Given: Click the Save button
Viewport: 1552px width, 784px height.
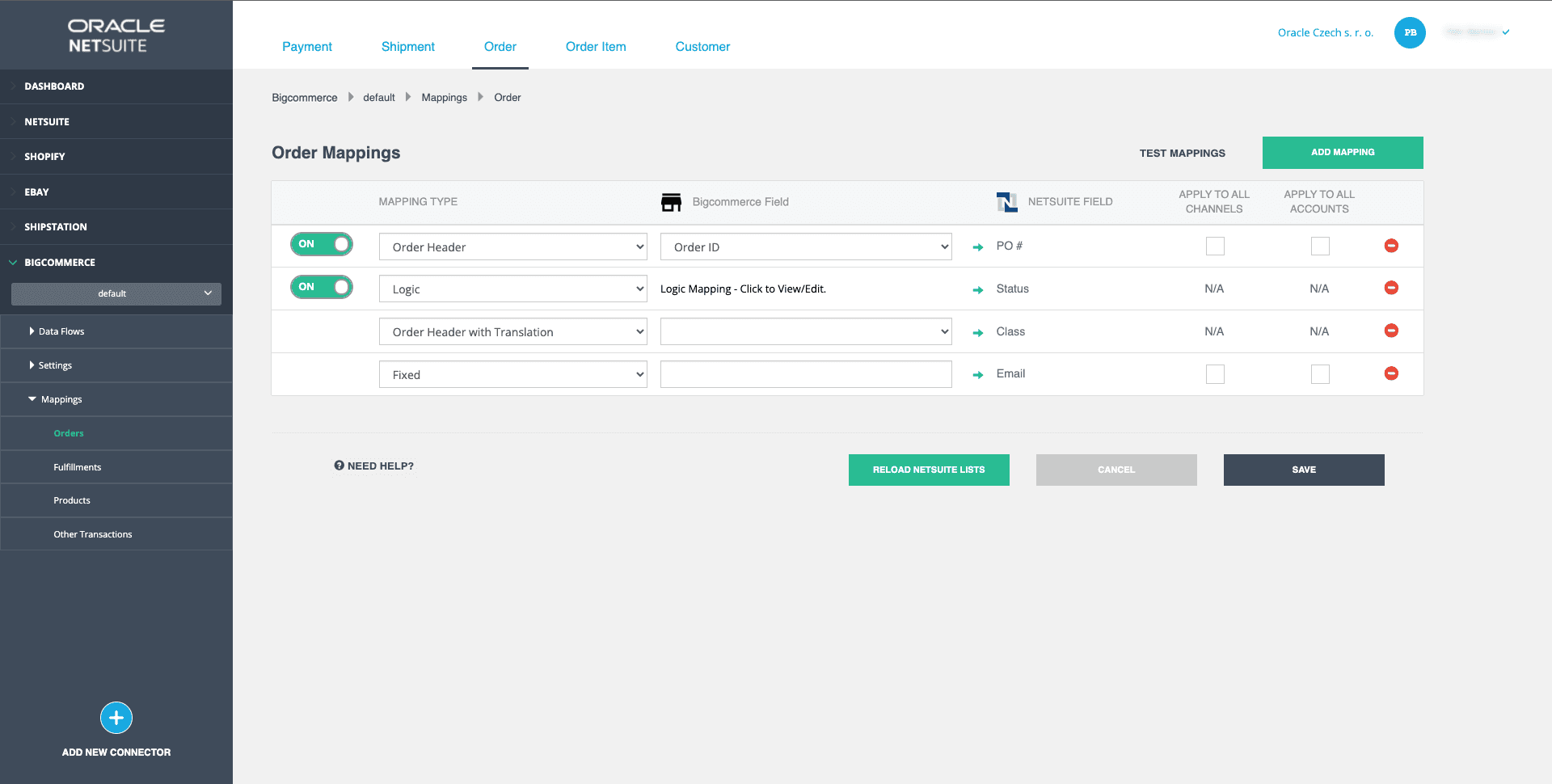Looking at the screenshot, I should click(x=1304, y=470).
